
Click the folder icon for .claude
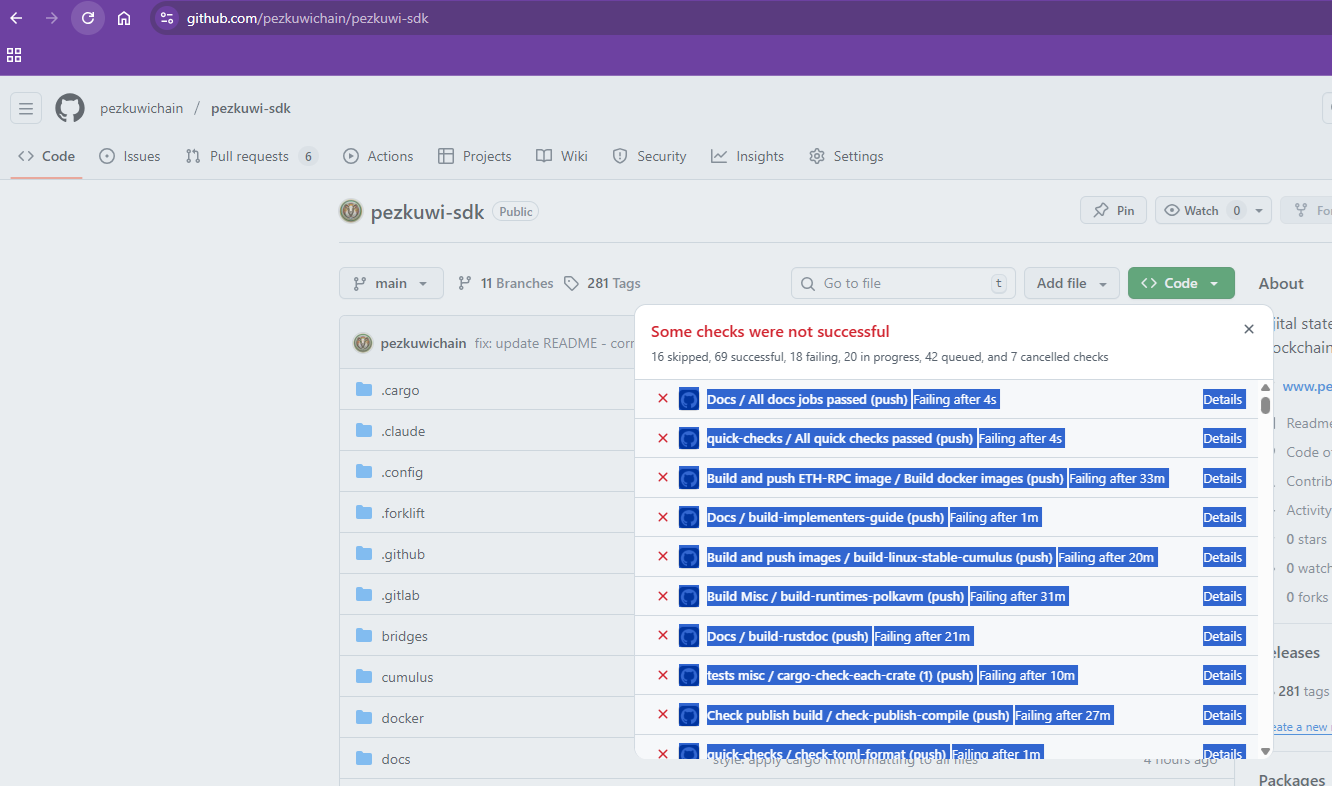pyautogui.click(x=364, y=431)
